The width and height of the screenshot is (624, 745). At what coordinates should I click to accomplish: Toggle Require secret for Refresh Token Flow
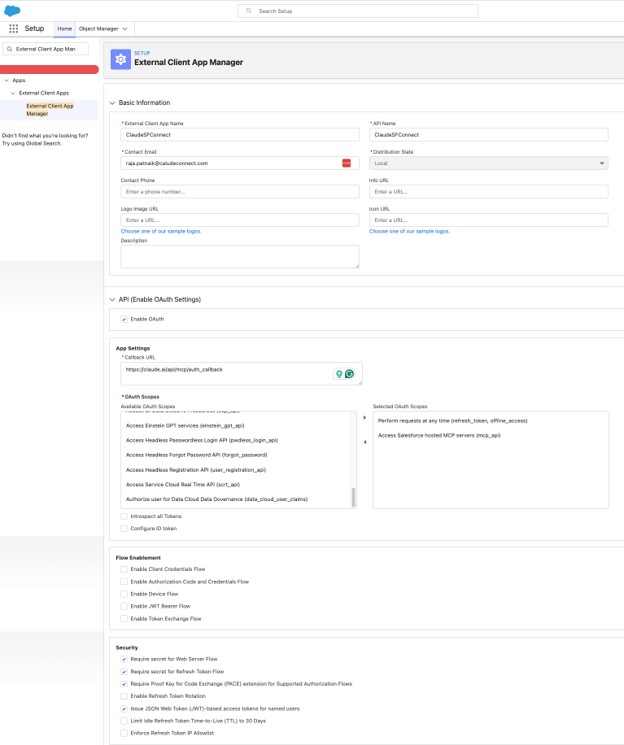click(x=124, y=671)
